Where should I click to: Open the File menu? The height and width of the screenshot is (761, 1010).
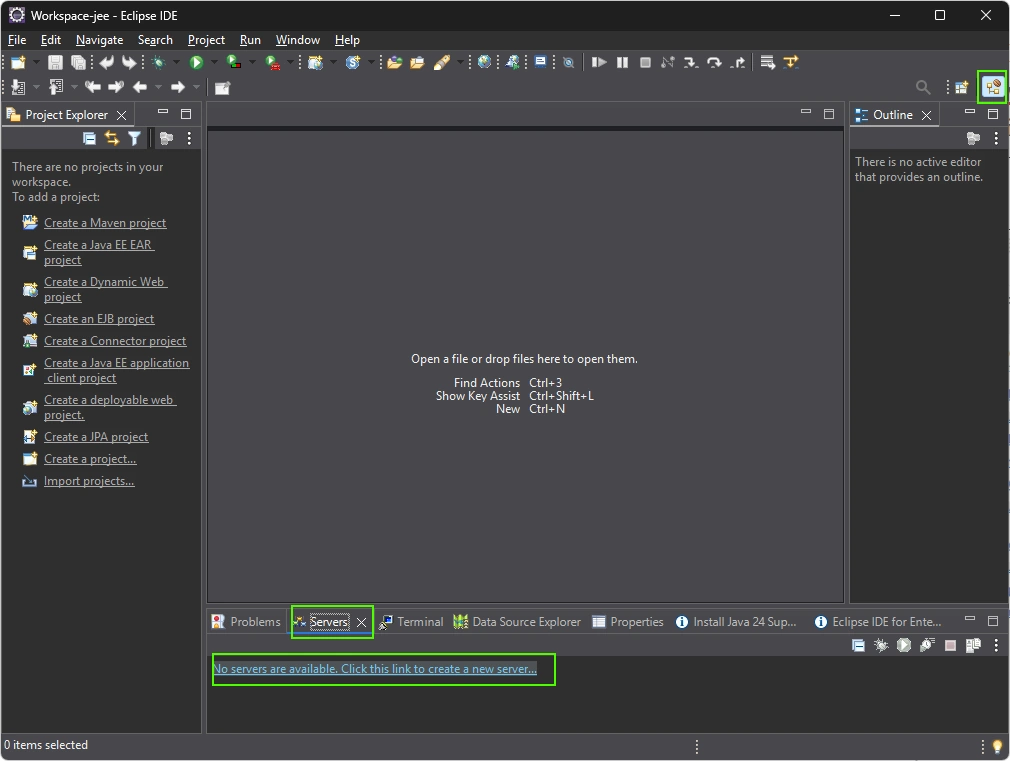(17, 40)
